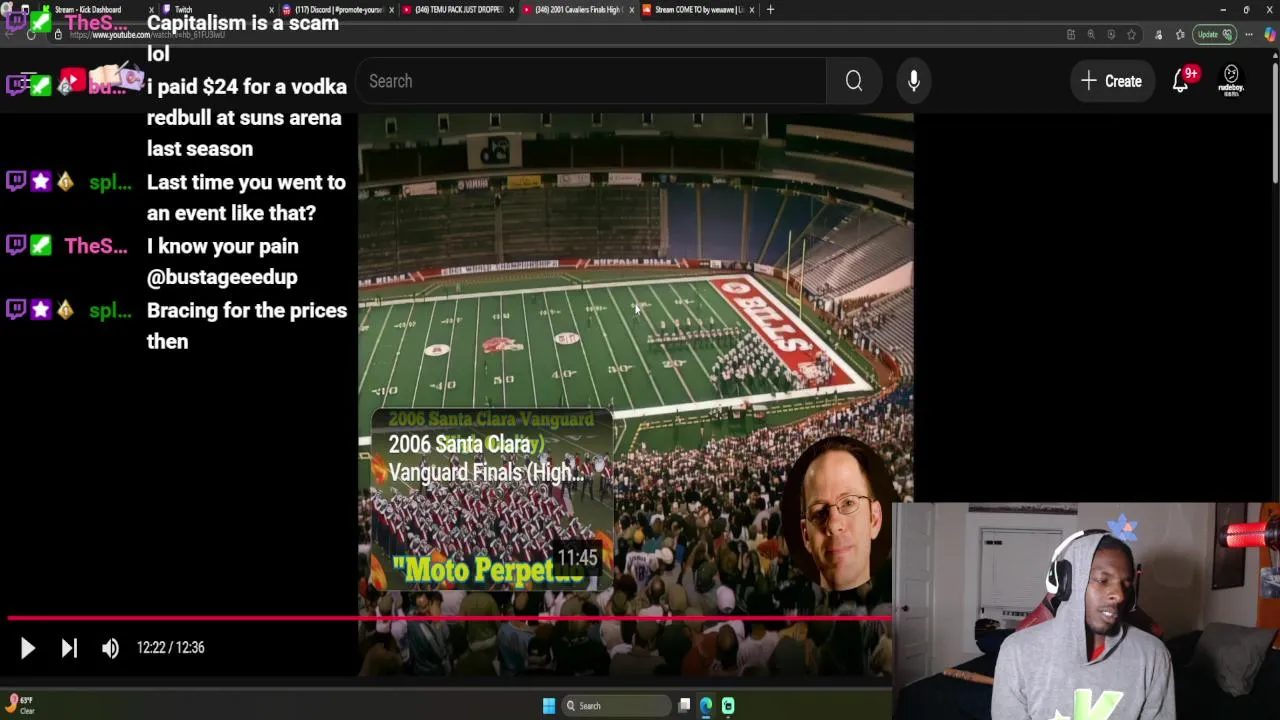Open Microsoft Edge from the taskbar
1280x720 pixels.
[x=706, y=706]
